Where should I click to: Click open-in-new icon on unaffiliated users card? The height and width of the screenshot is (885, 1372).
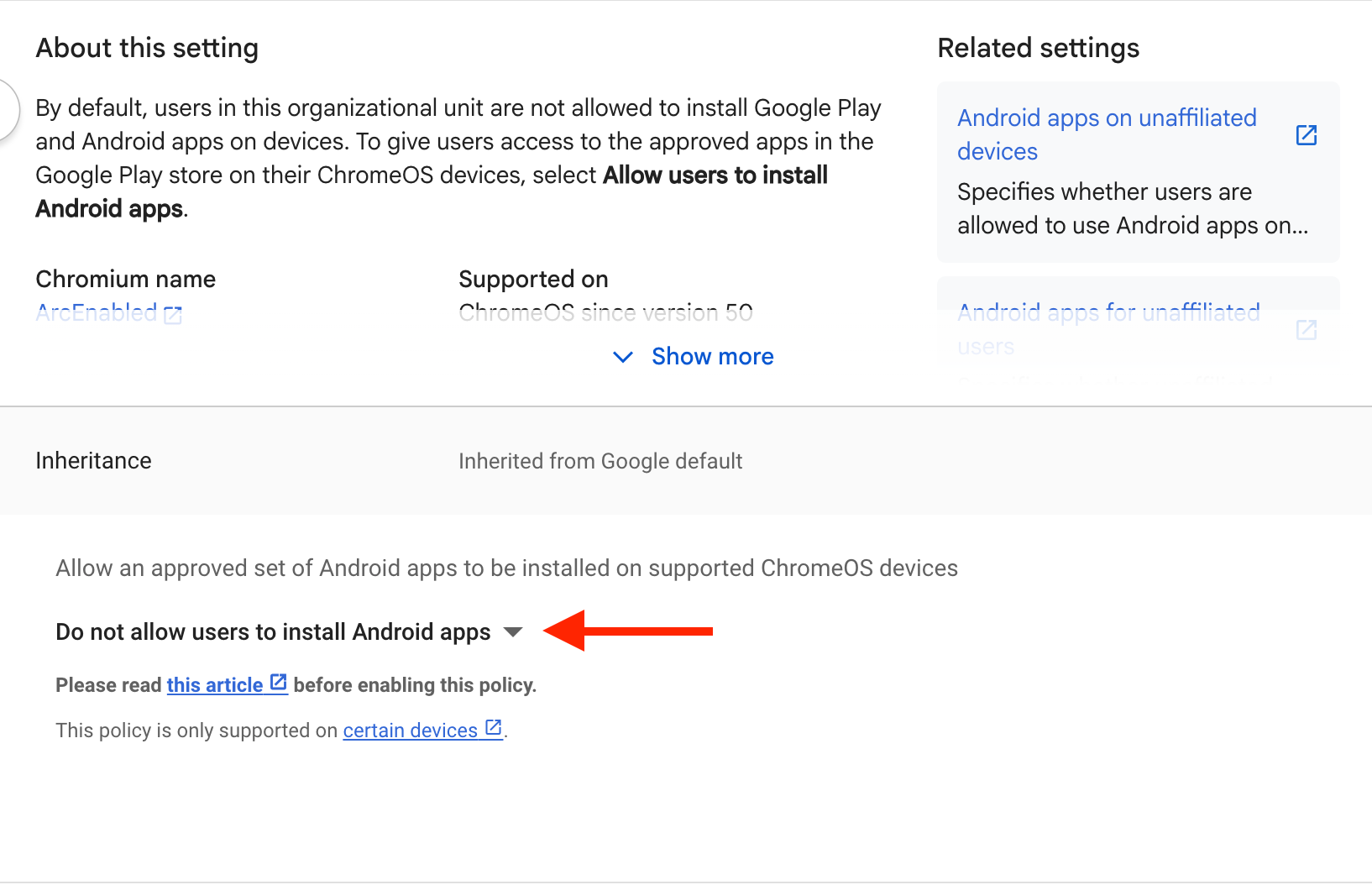[1306, 330]
